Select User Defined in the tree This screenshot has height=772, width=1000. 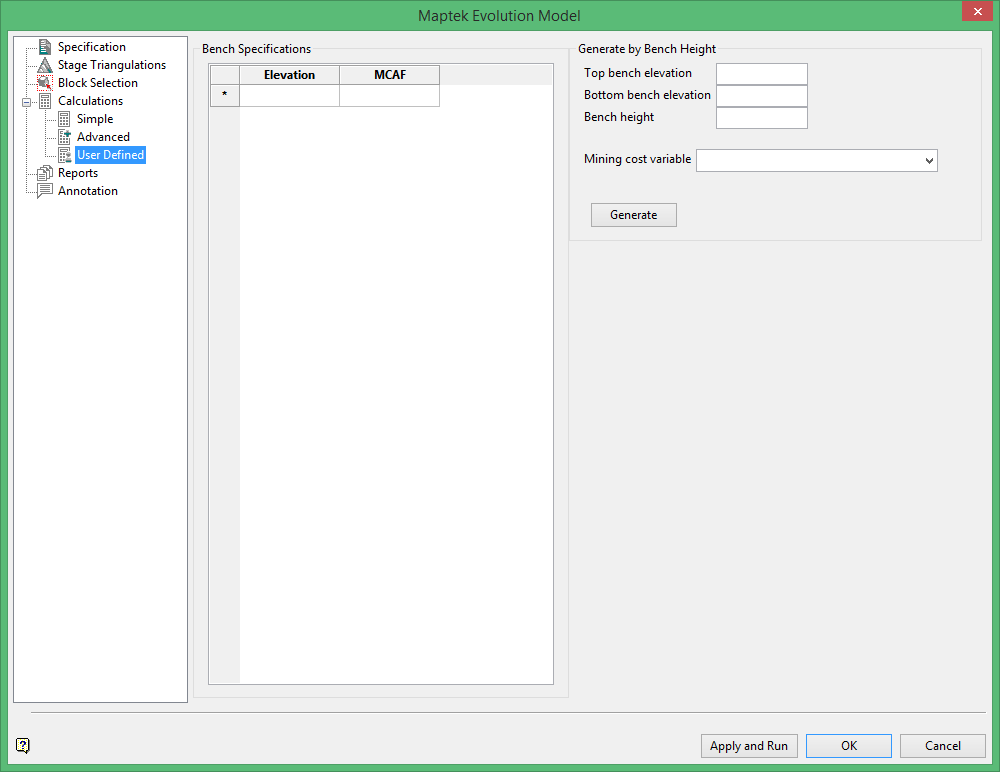pyautogui.click(x=110, y=155)
